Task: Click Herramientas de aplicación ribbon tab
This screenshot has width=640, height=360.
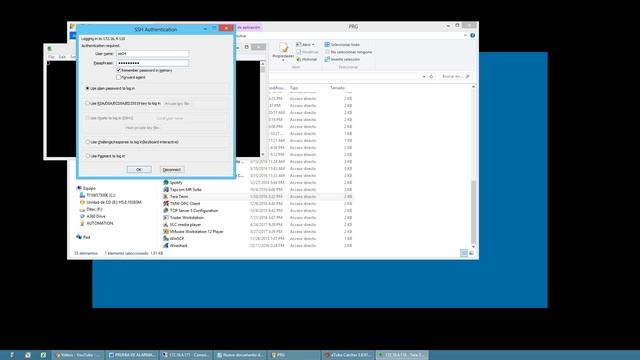Action: [248, 27]
